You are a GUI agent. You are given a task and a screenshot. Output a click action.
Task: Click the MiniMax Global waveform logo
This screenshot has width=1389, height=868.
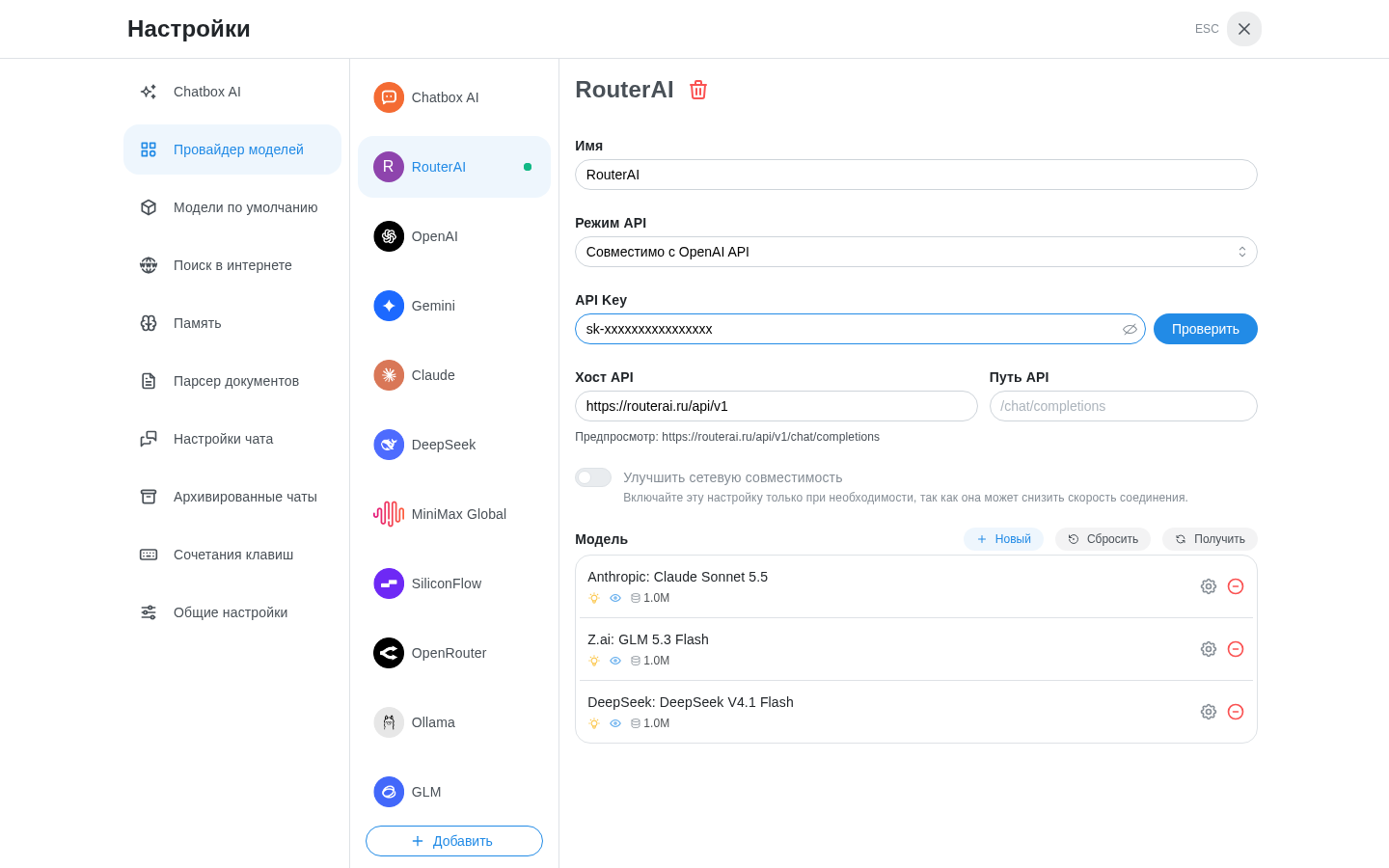pyautogui.click(x=389, y=514)
